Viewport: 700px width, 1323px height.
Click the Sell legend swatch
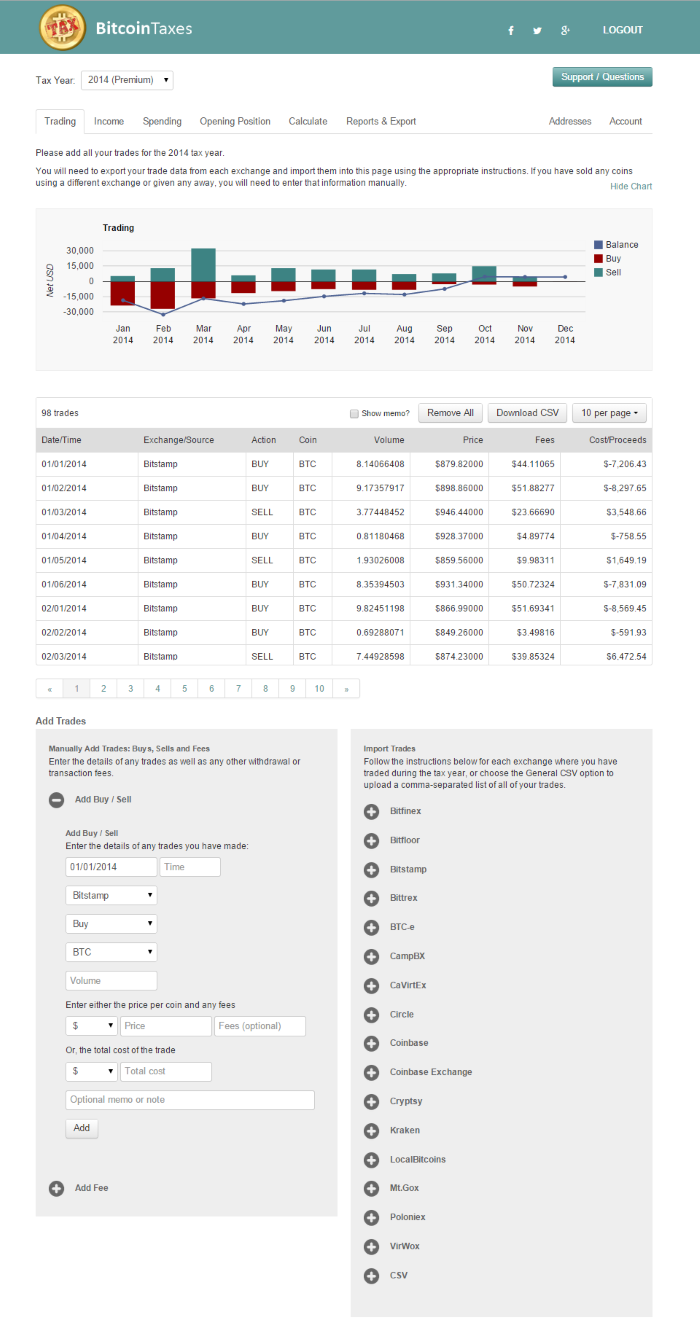click(598, 272)
